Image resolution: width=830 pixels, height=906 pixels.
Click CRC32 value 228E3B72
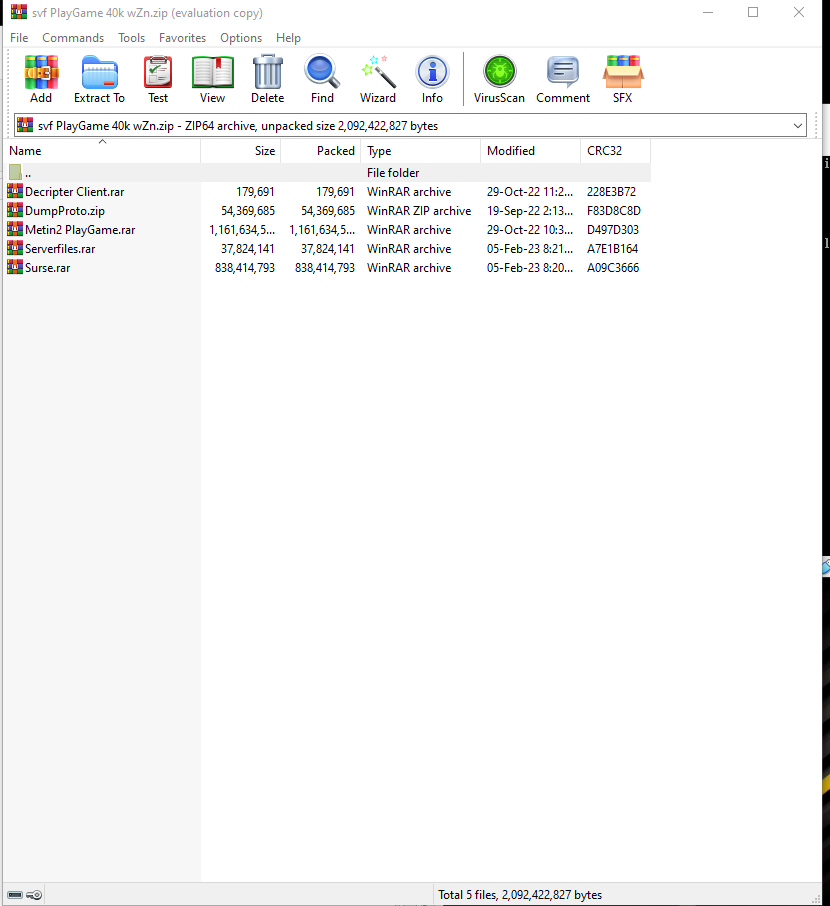612,191
